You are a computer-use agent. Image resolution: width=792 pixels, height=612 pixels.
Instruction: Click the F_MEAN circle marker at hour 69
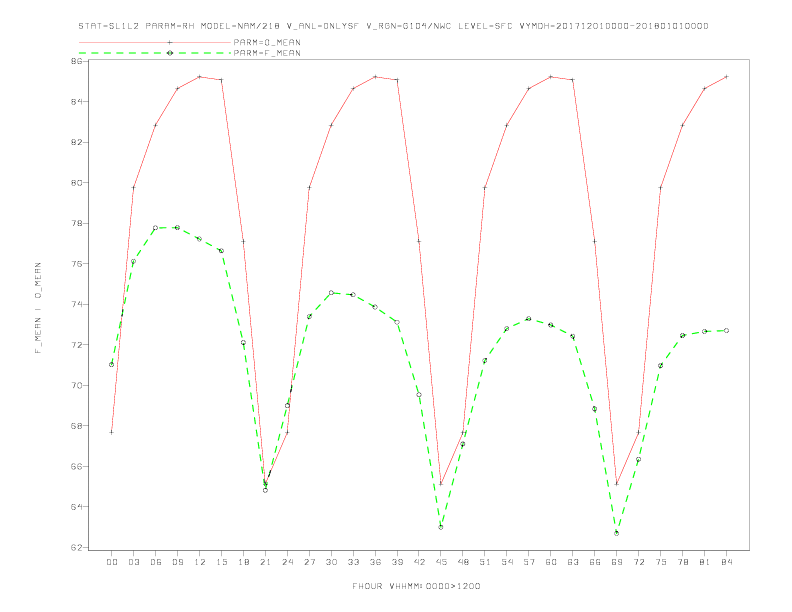coord(617,533)
